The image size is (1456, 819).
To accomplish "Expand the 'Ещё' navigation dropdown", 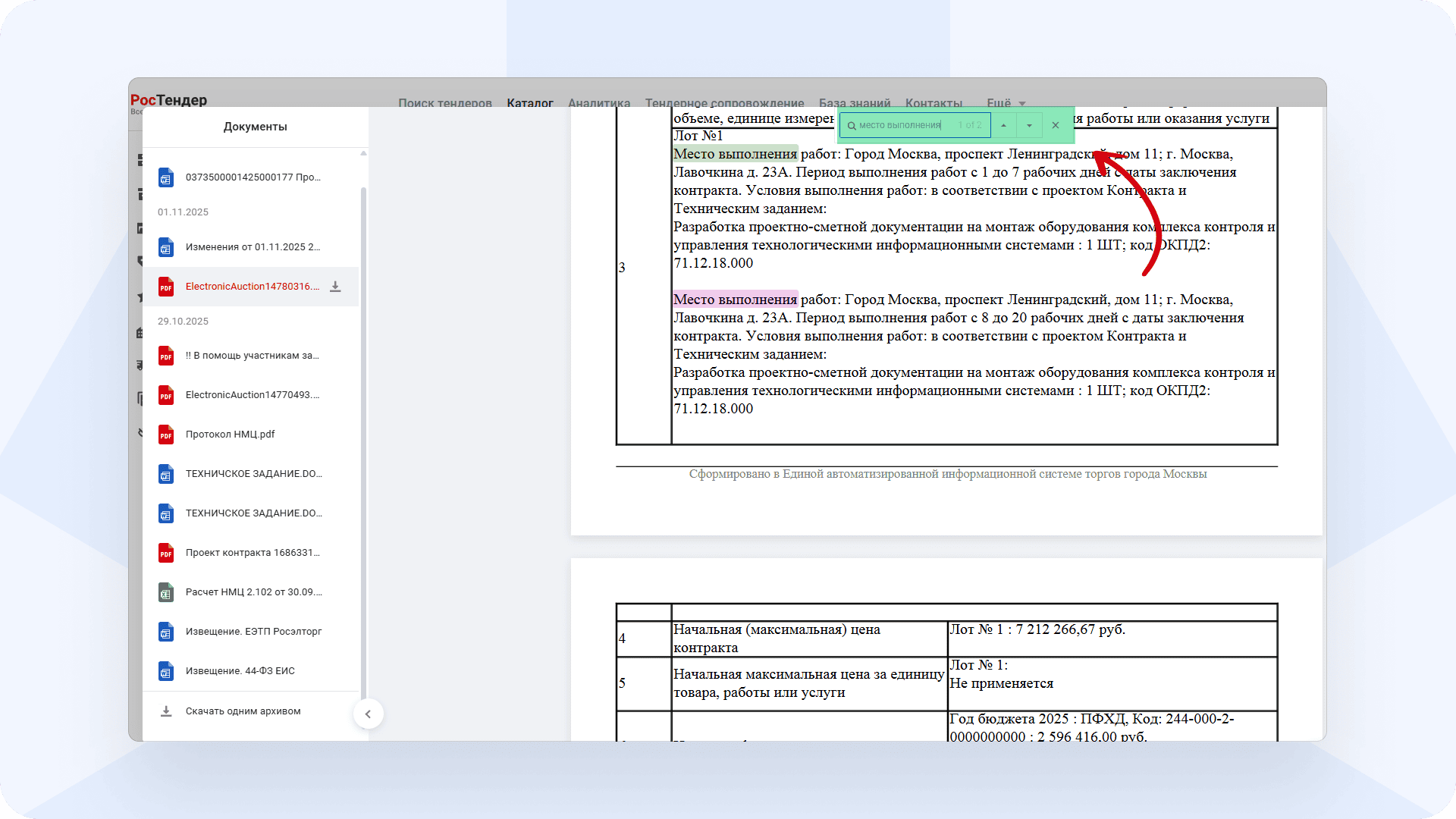I will tap(1005, 103).
